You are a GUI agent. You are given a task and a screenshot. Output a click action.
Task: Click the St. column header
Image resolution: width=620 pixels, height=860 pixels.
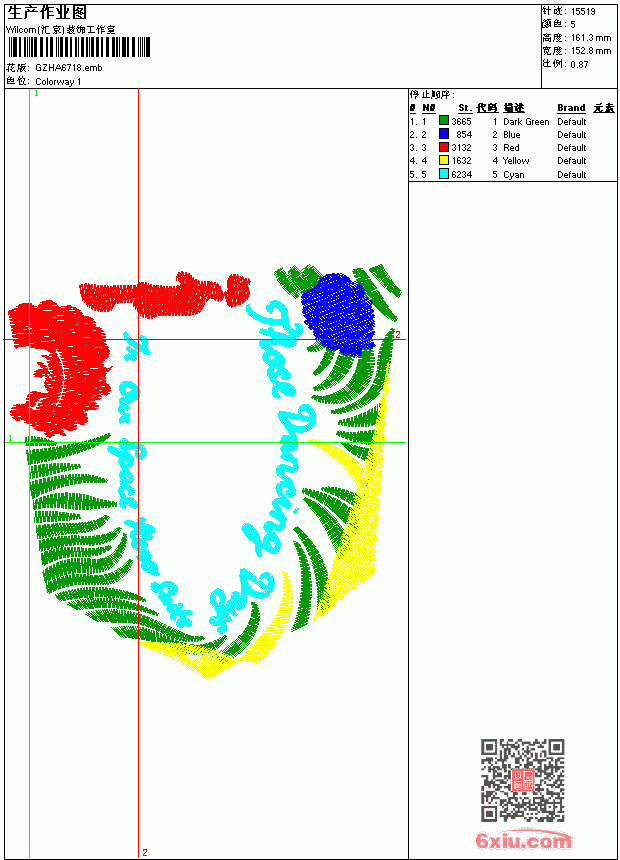click(465, 108)
